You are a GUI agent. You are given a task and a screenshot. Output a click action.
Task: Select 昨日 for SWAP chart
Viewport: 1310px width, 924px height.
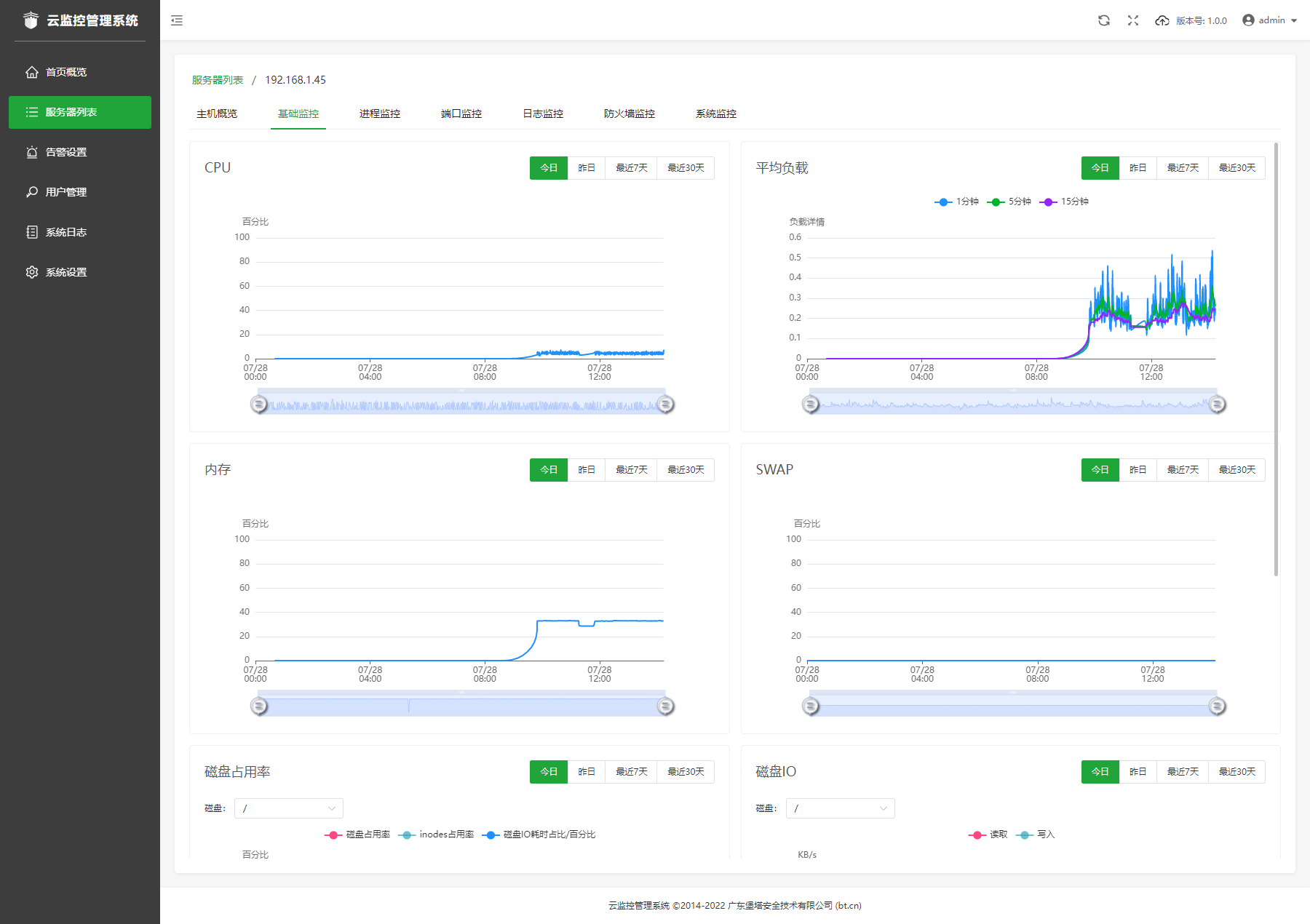pos(1138,470)
